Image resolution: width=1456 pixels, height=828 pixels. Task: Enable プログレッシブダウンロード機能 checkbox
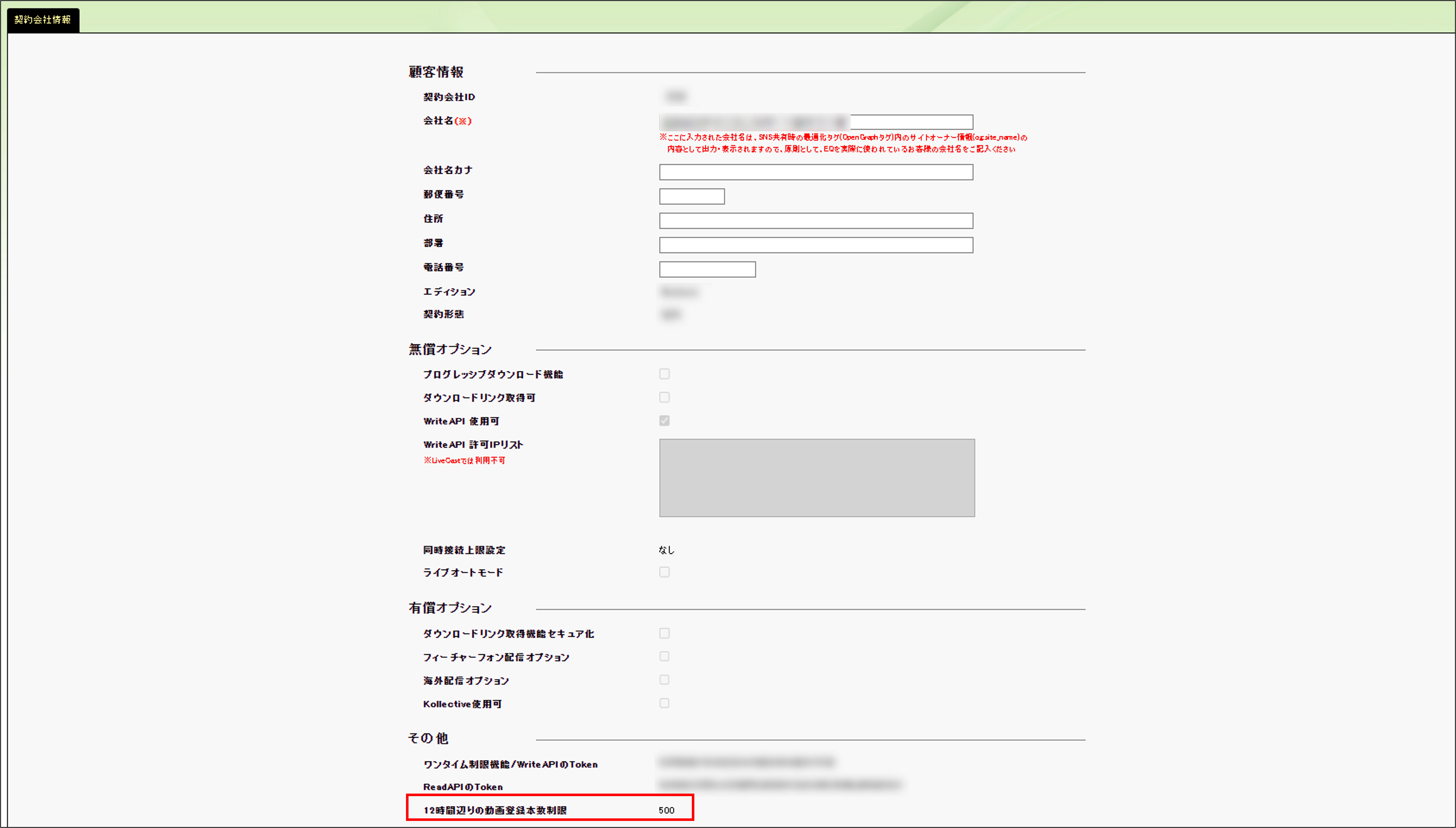(664, 374)
